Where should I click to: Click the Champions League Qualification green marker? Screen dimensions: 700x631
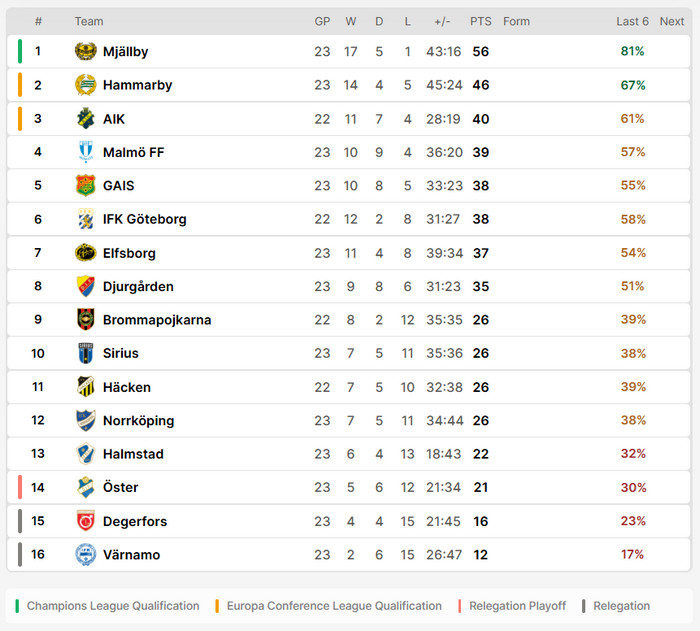tap(18, 606)
